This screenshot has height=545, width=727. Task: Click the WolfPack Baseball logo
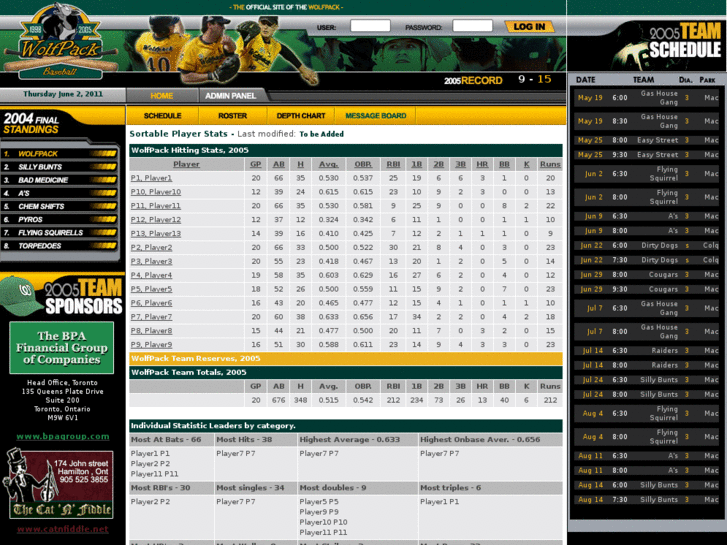[60, 42]
